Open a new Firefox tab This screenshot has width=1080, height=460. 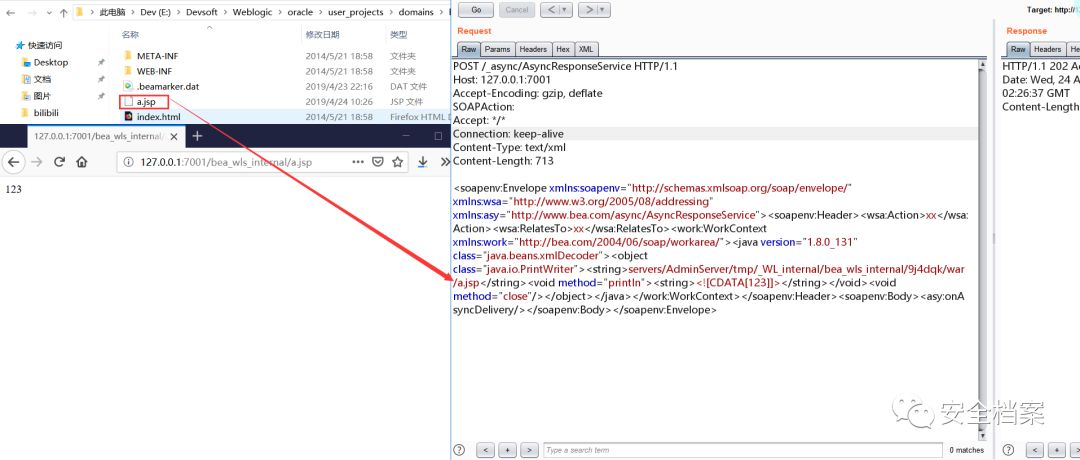pos(197,136)
